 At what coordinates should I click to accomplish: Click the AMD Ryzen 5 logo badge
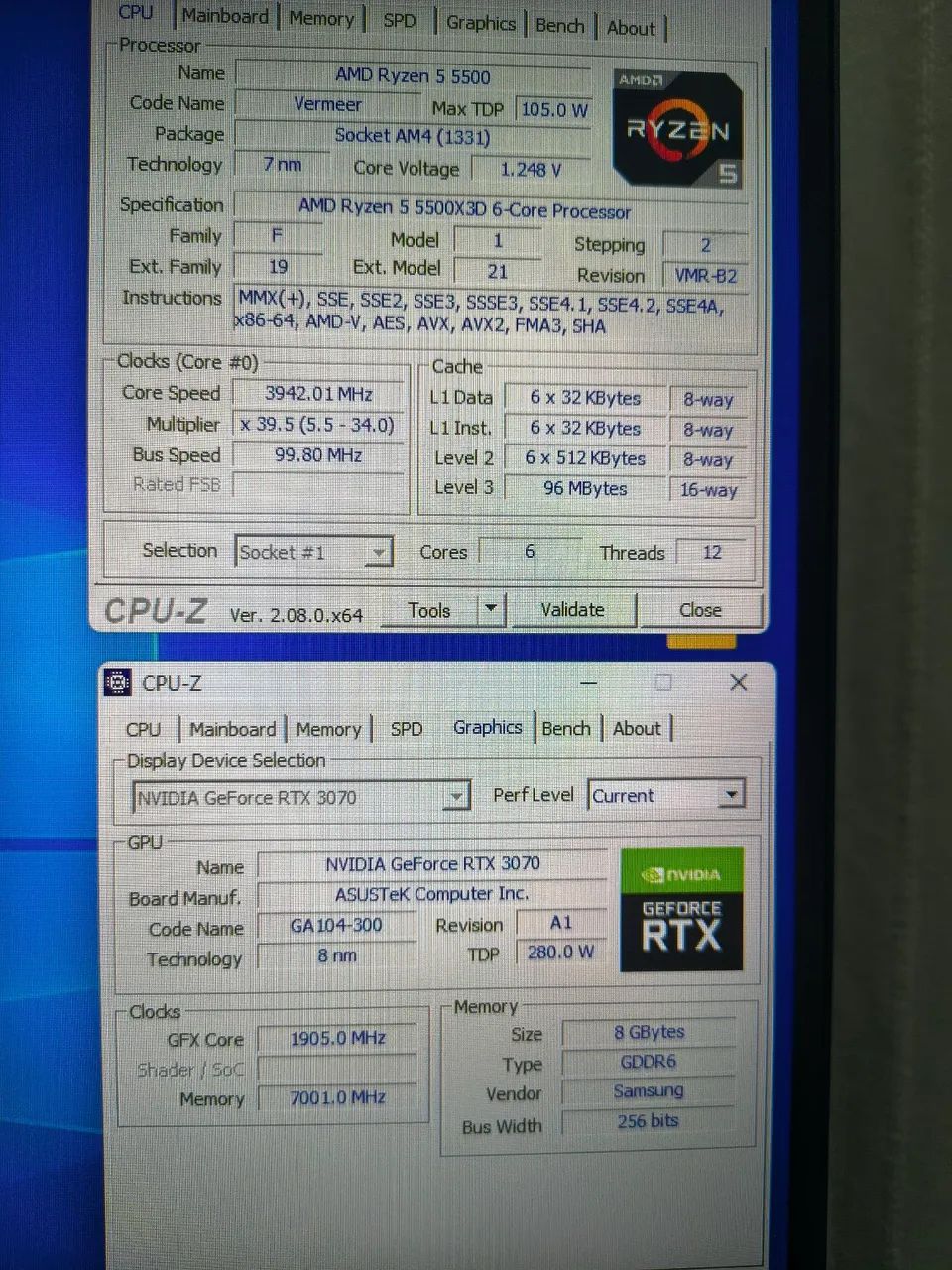click(x=678, y=129)
